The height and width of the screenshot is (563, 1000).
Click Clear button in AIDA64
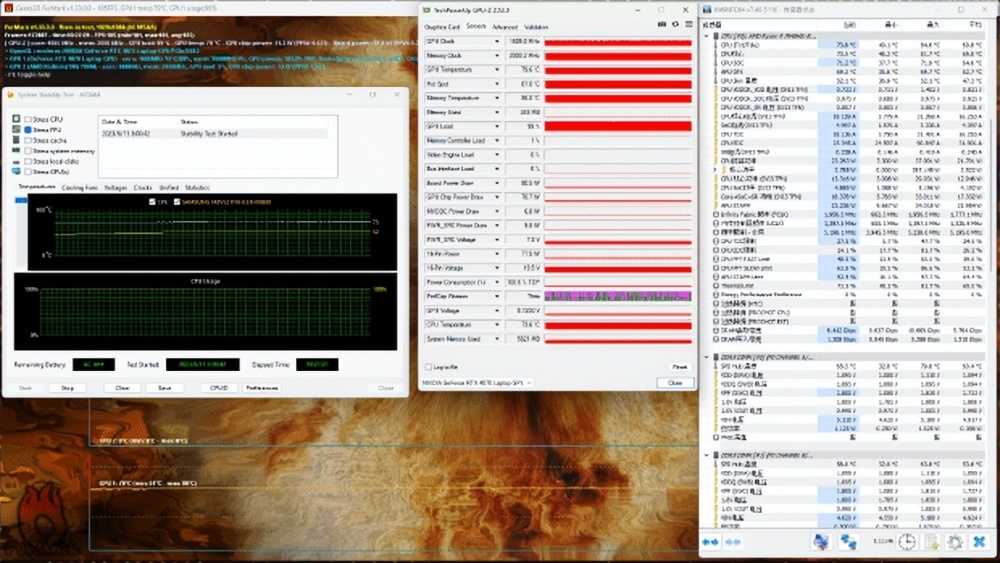pos(122,388)
